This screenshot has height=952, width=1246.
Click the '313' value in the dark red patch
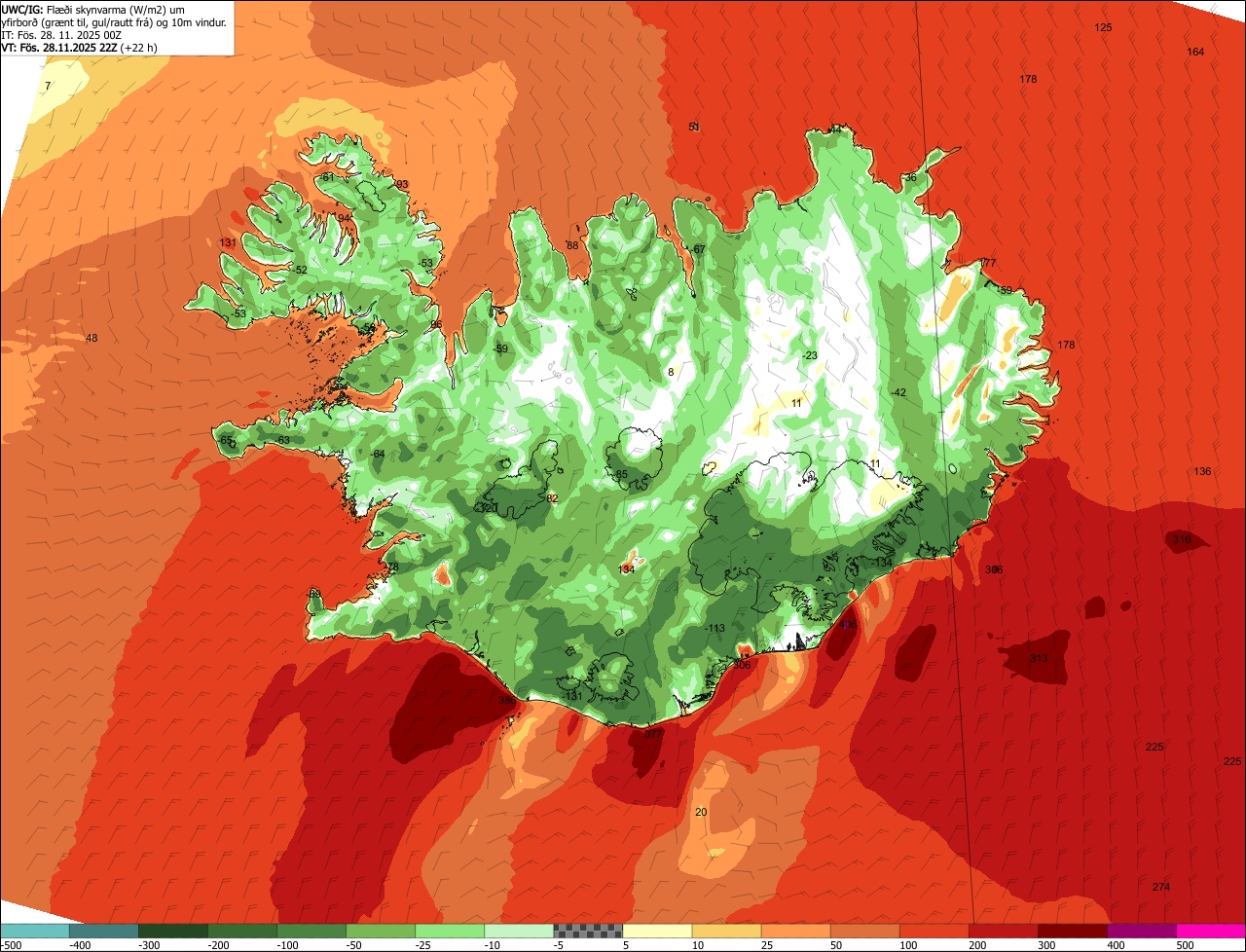1039,658
